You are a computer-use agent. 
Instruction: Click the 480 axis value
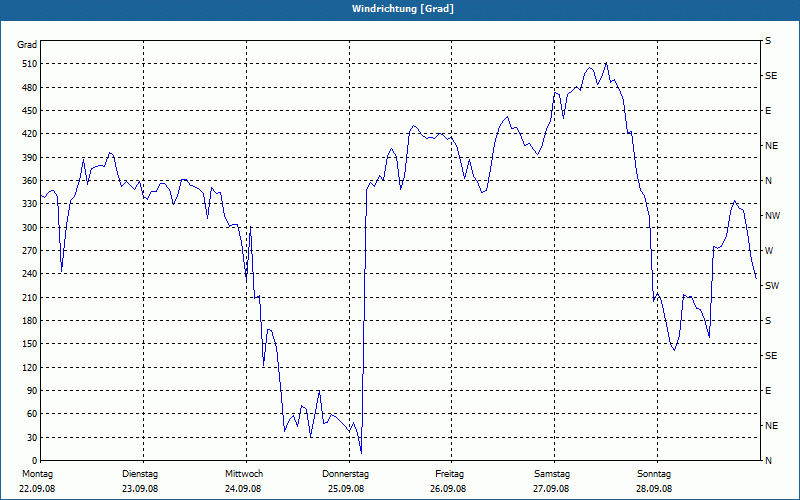(x=30, y=88)
